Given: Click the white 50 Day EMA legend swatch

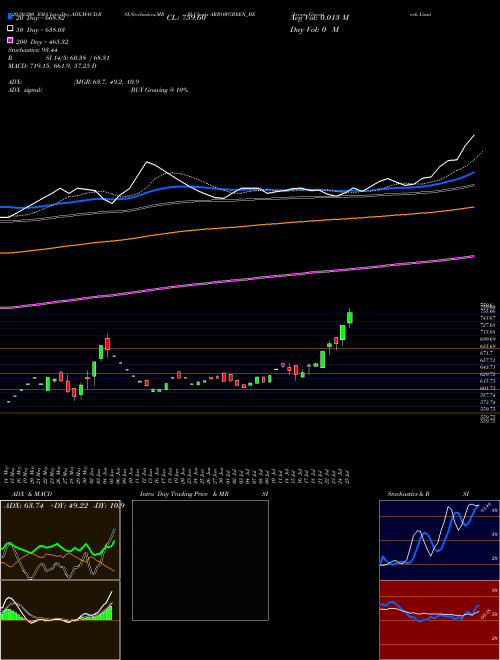Looking at the screenshot, I should tap(10, 29).
